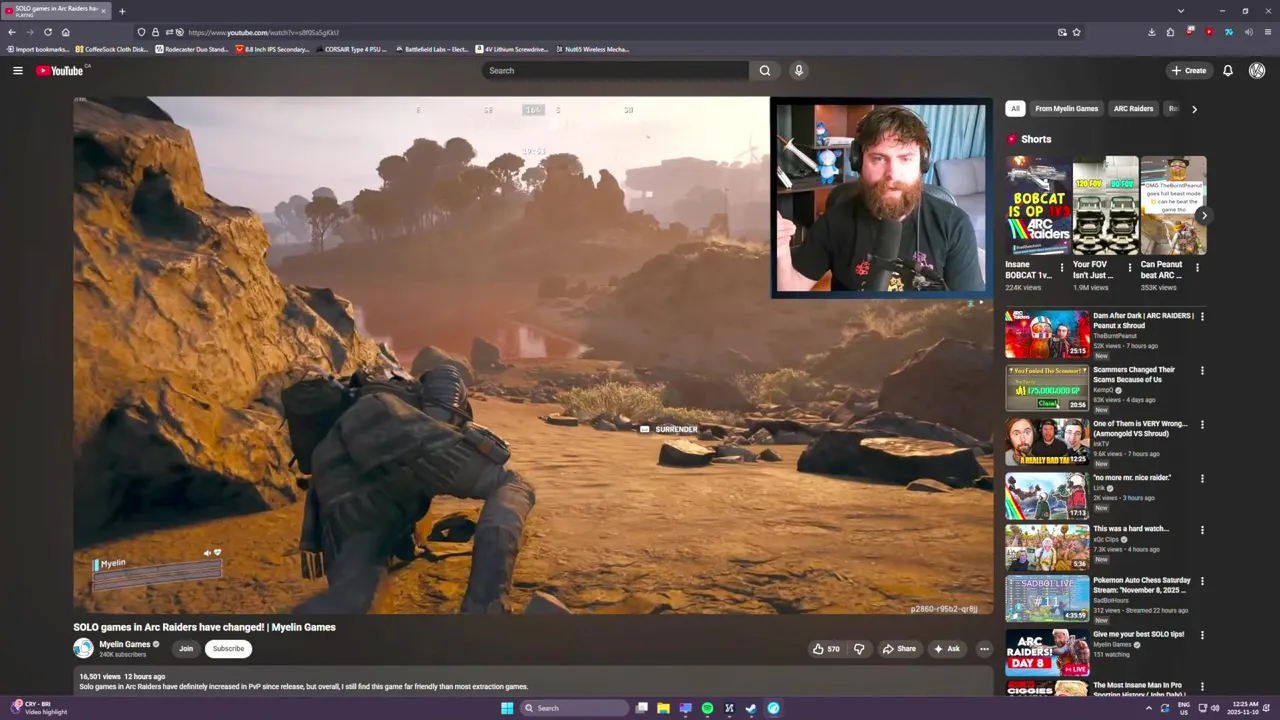Click the browser address bar URL
The image size is (1280, 720).
pyautogui.click(x=263, y=32)
